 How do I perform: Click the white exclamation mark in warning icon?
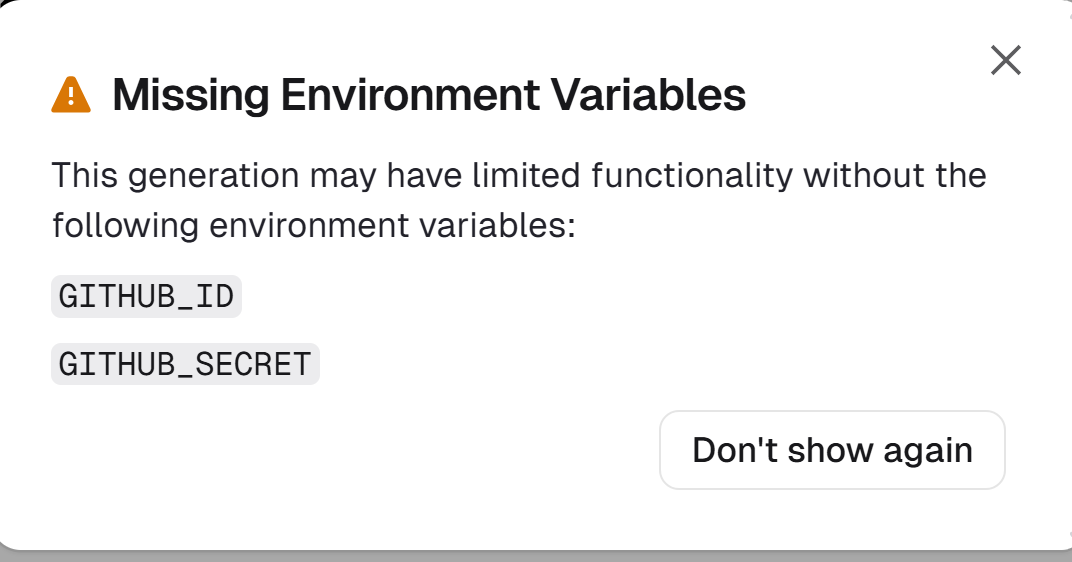click(71, 98)
